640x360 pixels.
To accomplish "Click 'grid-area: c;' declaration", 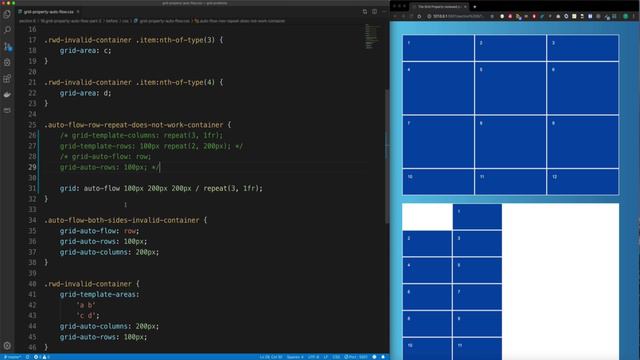I will tap(85, 51).
